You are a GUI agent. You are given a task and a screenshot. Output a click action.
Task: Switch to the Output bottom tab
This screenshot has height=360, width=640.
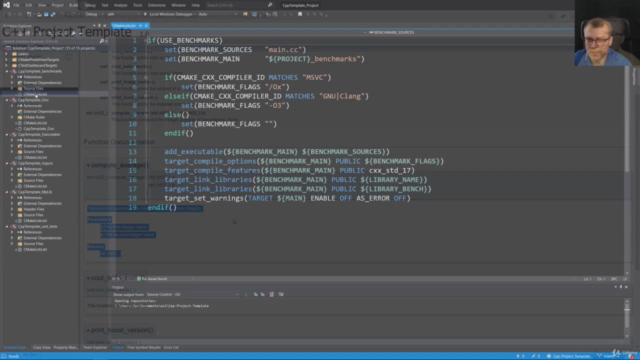(x=118, y=348)
